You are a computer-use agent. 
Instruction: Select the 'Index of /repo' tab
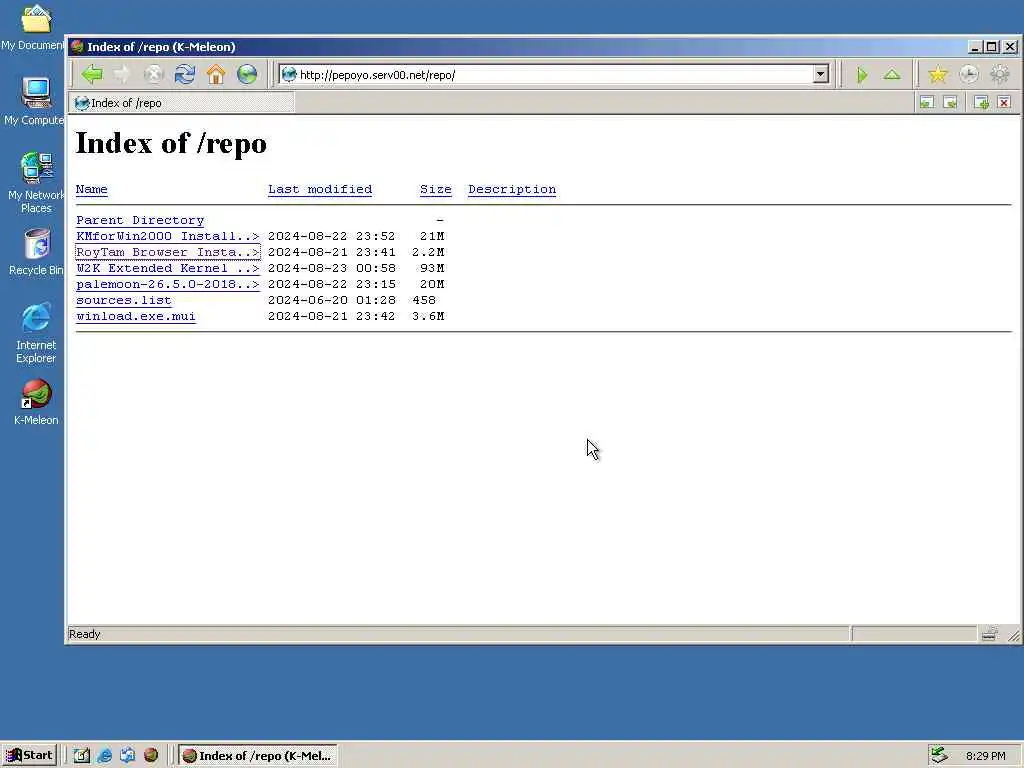pos(182,103)
